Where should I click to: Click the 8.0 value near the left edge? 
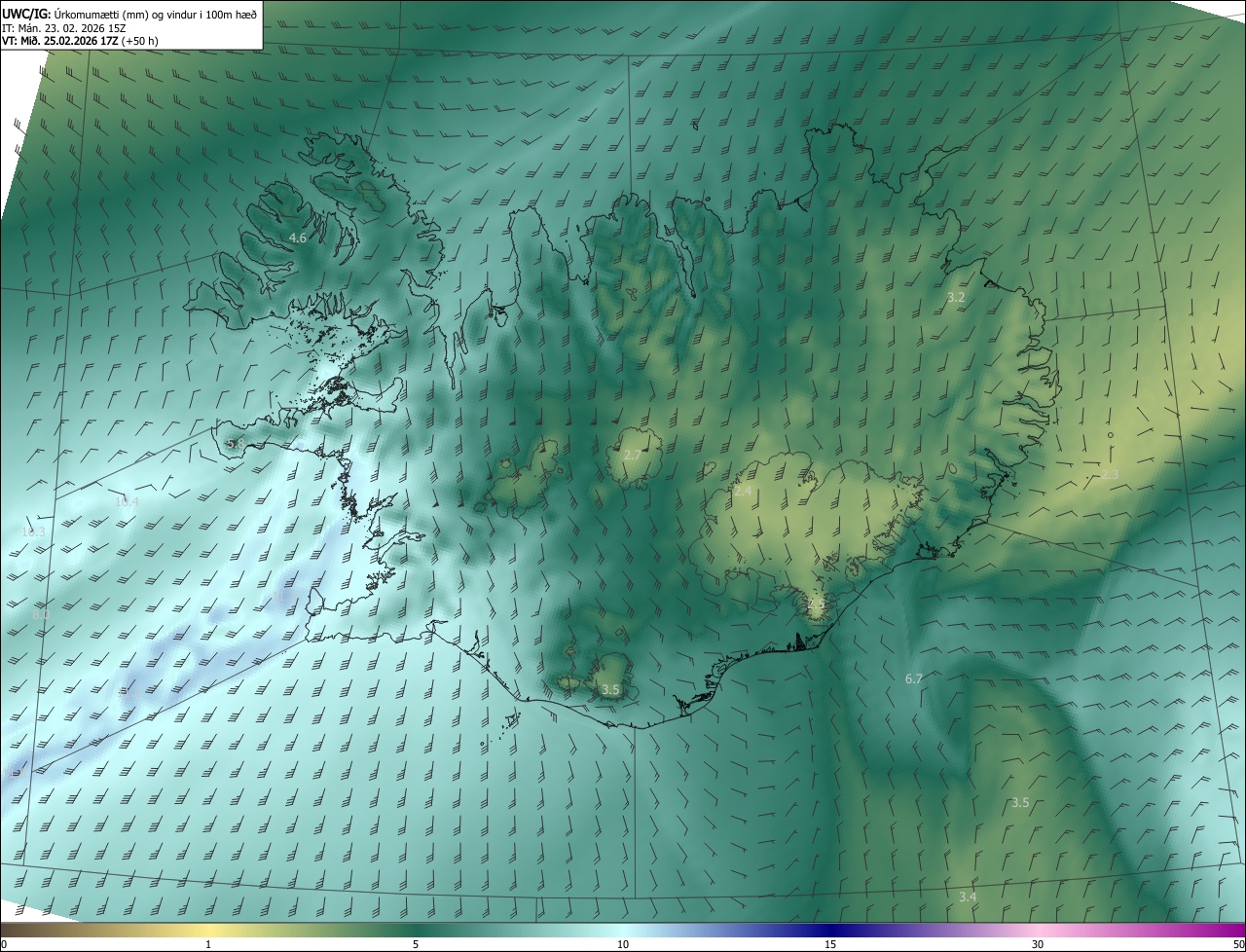[x=41, y=615]
